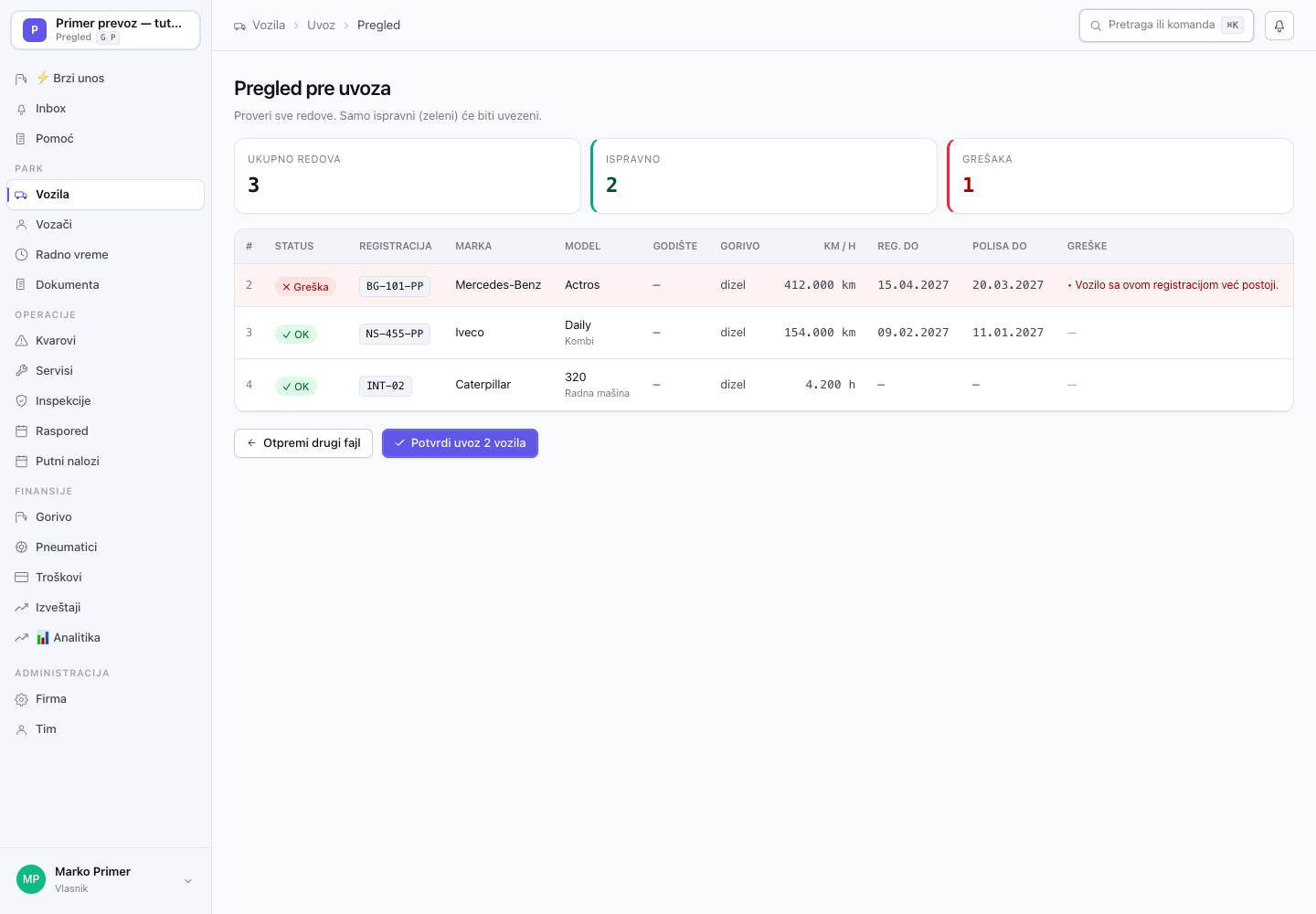Viewport: 1316px width, 914px height.
Task: Click Vozila breadcrumb link
Action: [269, 26]
